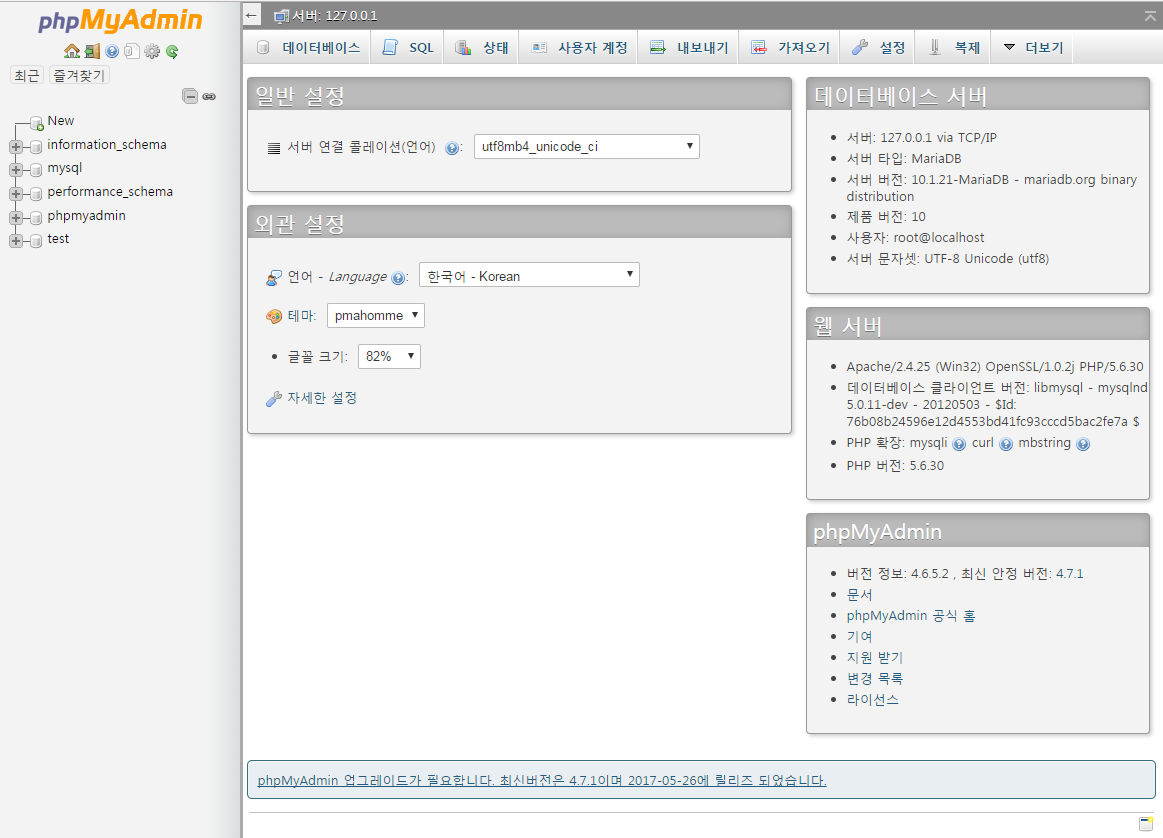Click the database icon beside performance_schema
This screenshot has width=1163, height=838.
coord(36,194)
